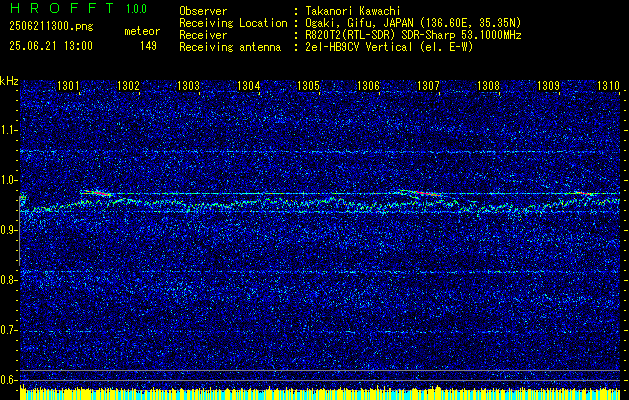Click the 0.7 kHz axis label
The height and width of the screenshot is (400, 629).
pos(7,330)
